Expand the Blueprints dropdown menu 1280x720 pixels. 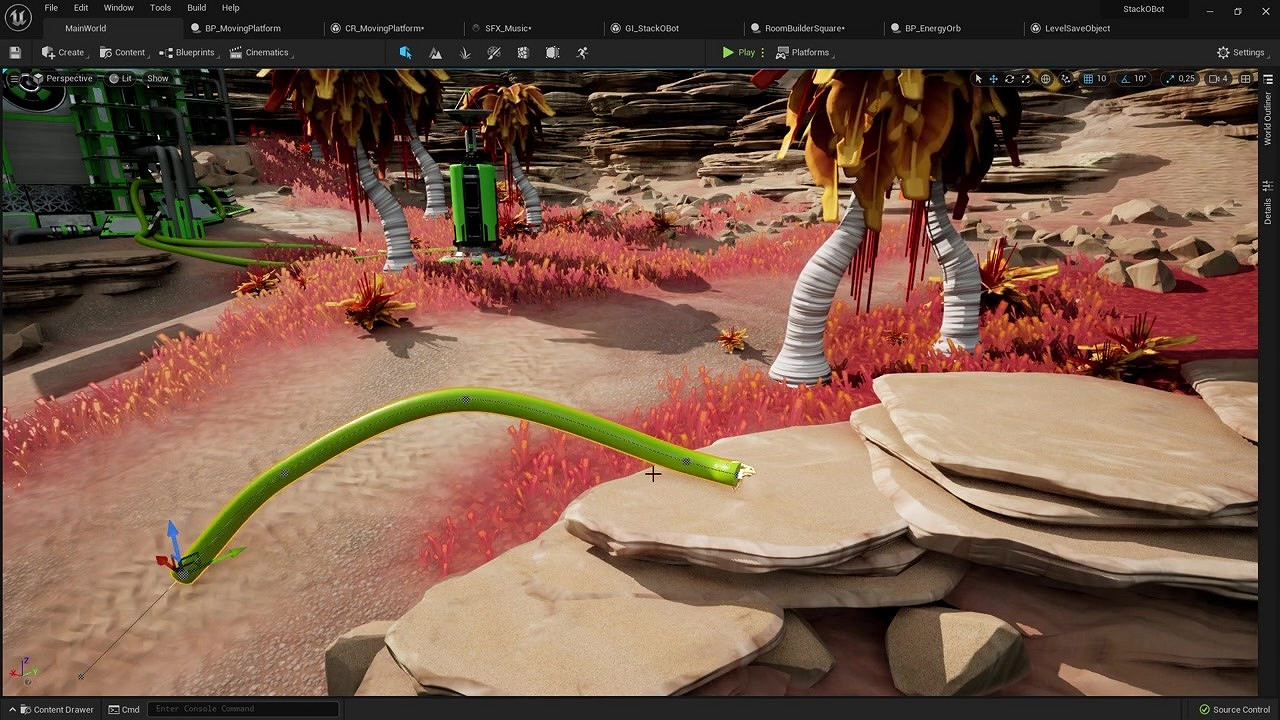(188, 52)
